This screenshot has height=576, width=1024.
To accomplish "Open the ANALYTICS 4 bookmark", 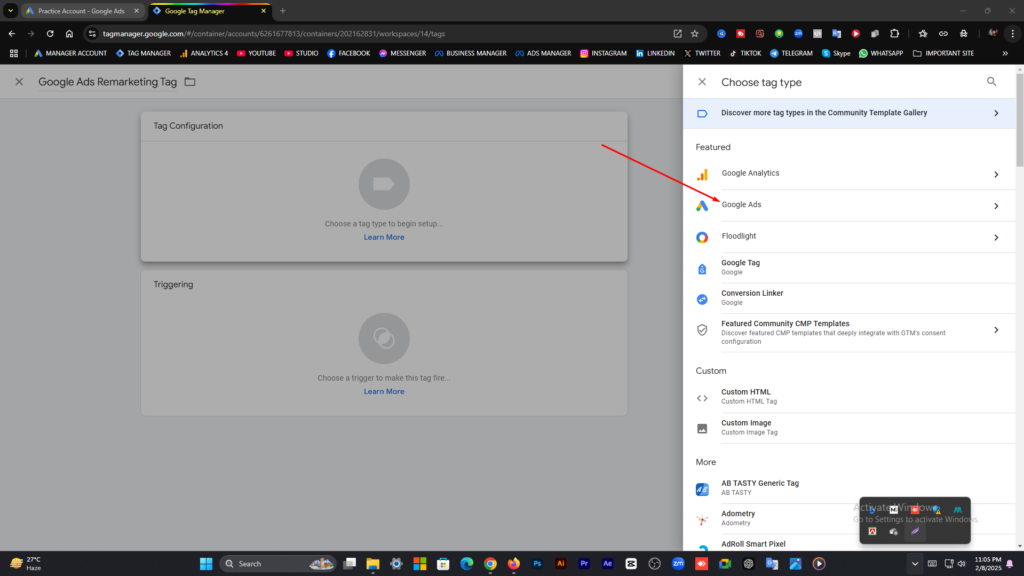I will pyautogui.click(x=204, y=54).
